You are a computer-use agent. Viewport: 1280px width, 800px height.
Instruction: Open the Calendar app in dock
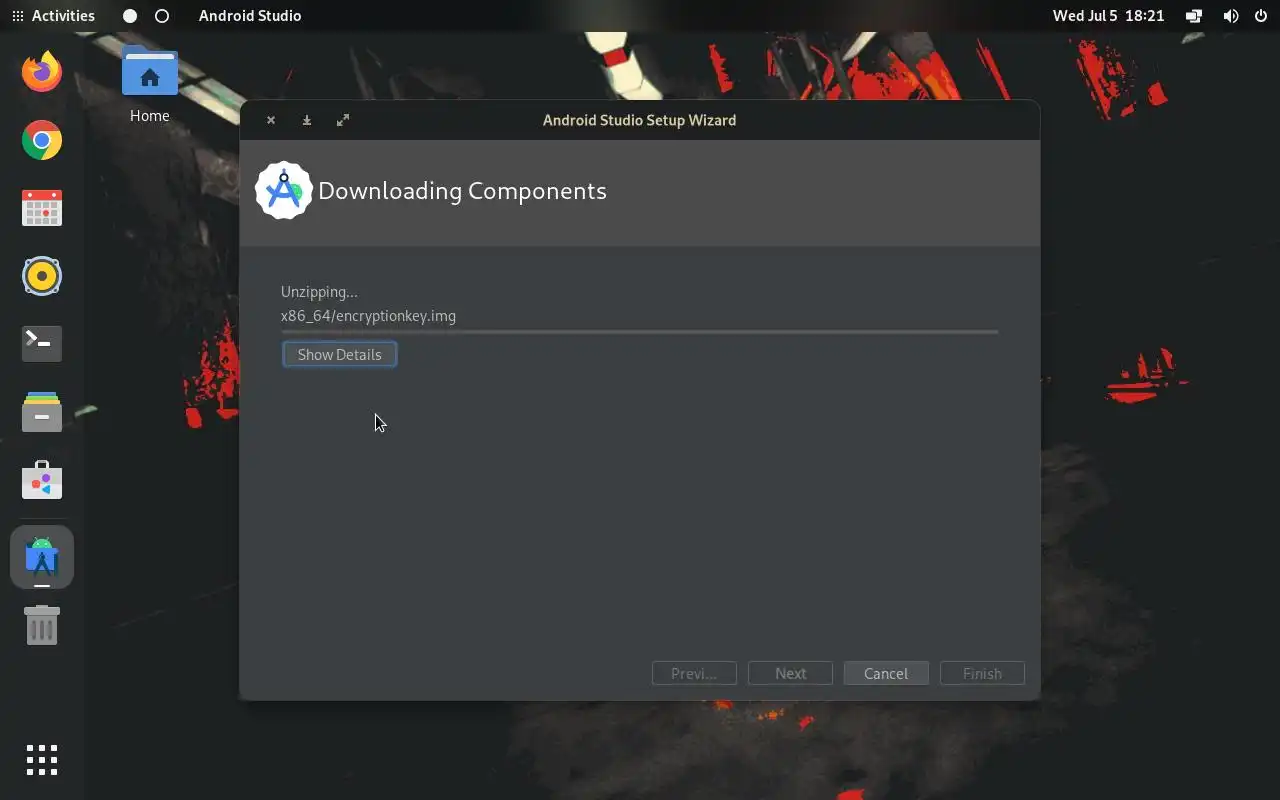click(x=42, y=208)
